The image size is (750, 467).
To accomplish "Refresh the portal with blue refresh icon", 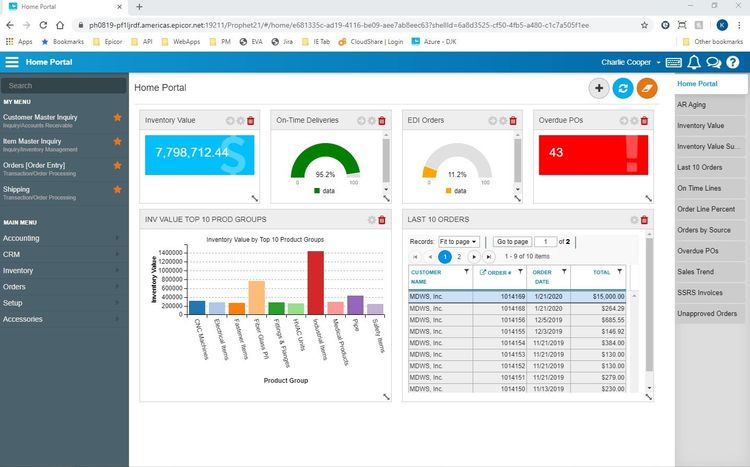I will pos(623,88).
